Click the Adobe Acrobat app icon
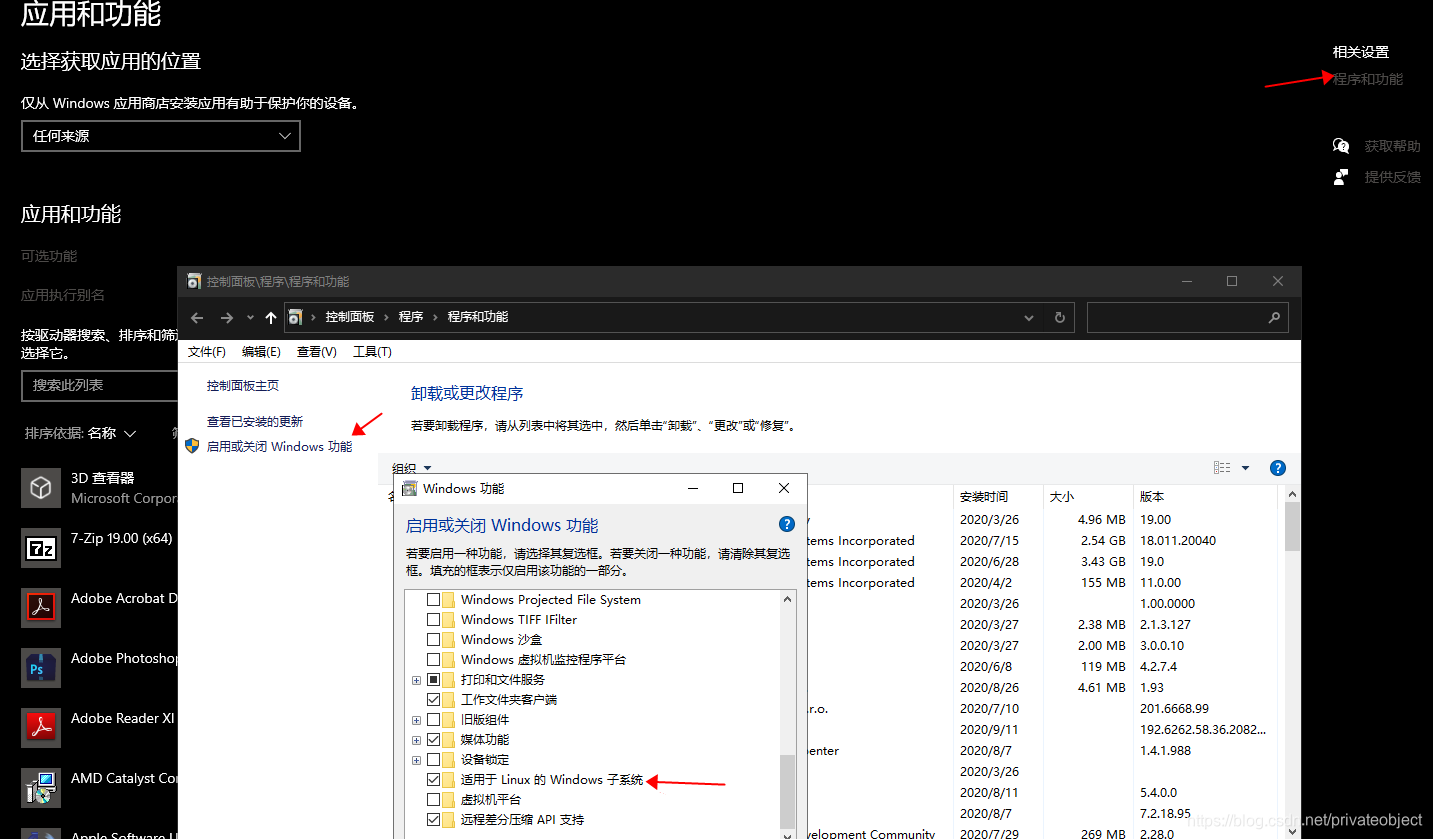 [41, 608]
